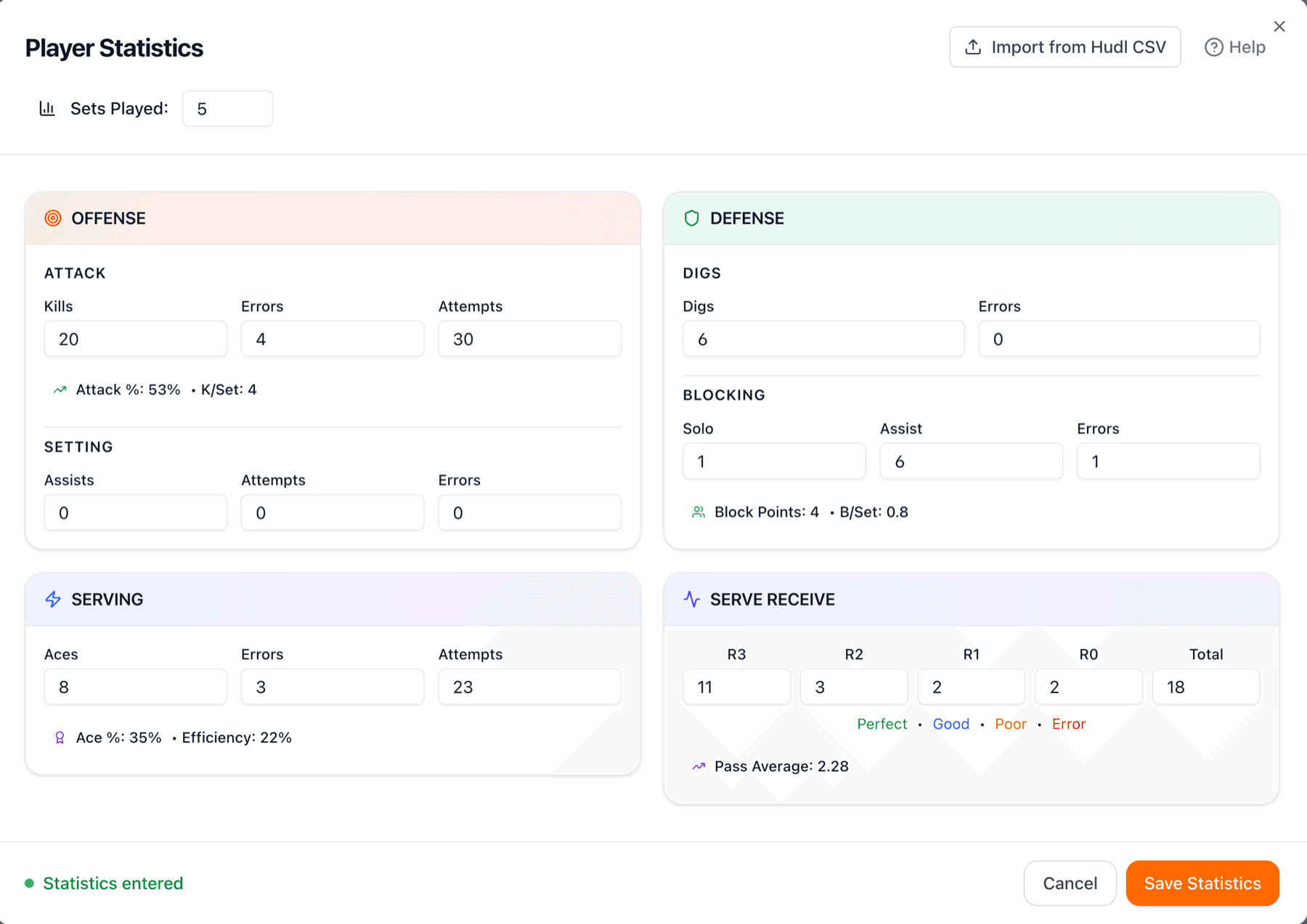1307x924 pixels.
Task: Click the SERVE RECEIVE header text
Action: pyautogui.click(x=773, y=600)
